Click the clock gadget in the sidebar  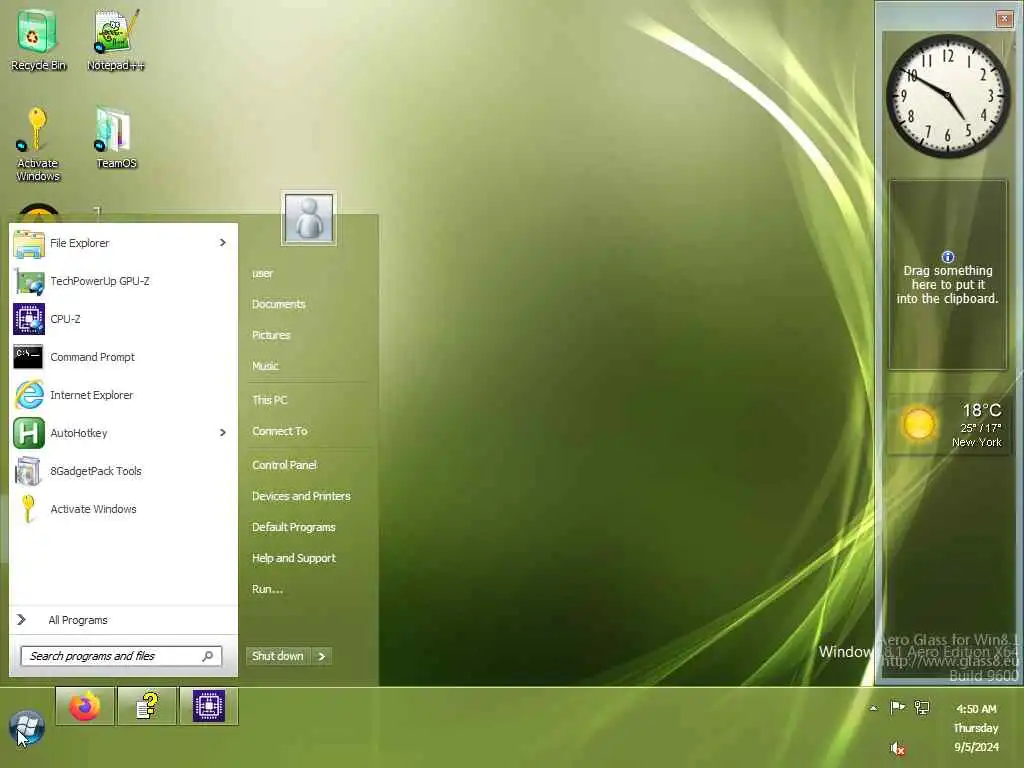(947, 96)
